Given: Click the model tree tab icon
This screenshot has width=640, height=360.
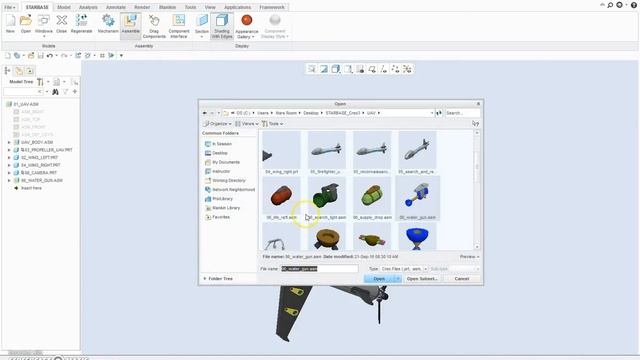Looking at the screenshot, I should (7, 71).
